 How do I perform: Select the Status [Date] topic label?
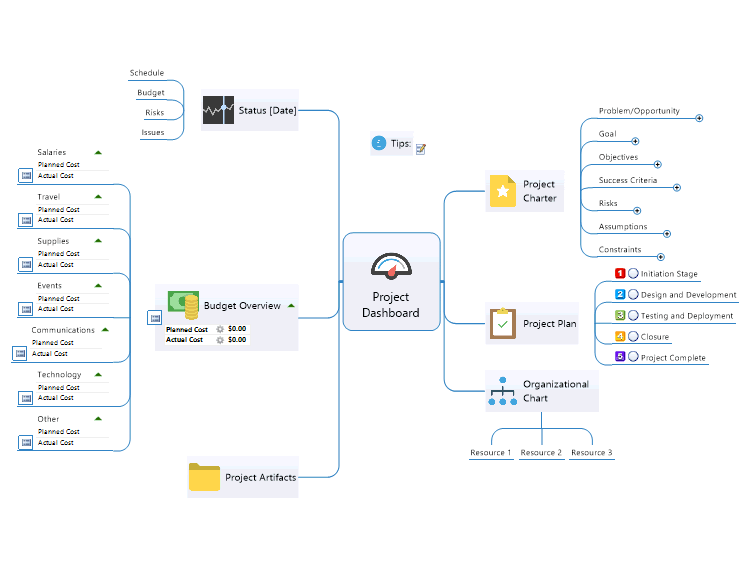[x=267, y=110]
